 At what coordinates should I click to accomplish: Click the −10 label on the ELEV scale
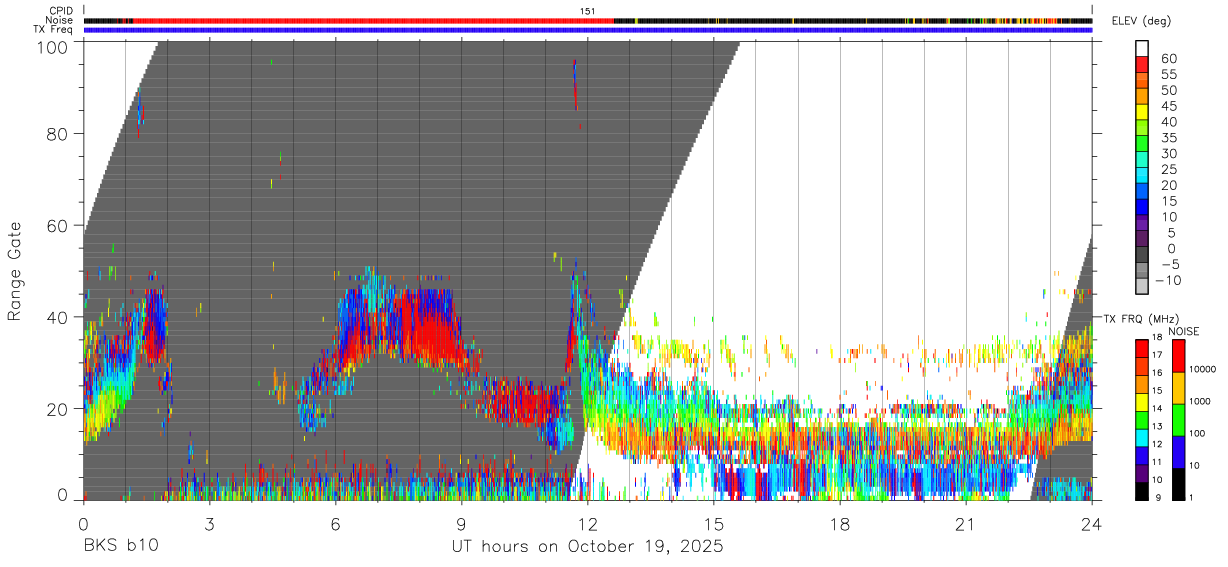coord(1169,280)
